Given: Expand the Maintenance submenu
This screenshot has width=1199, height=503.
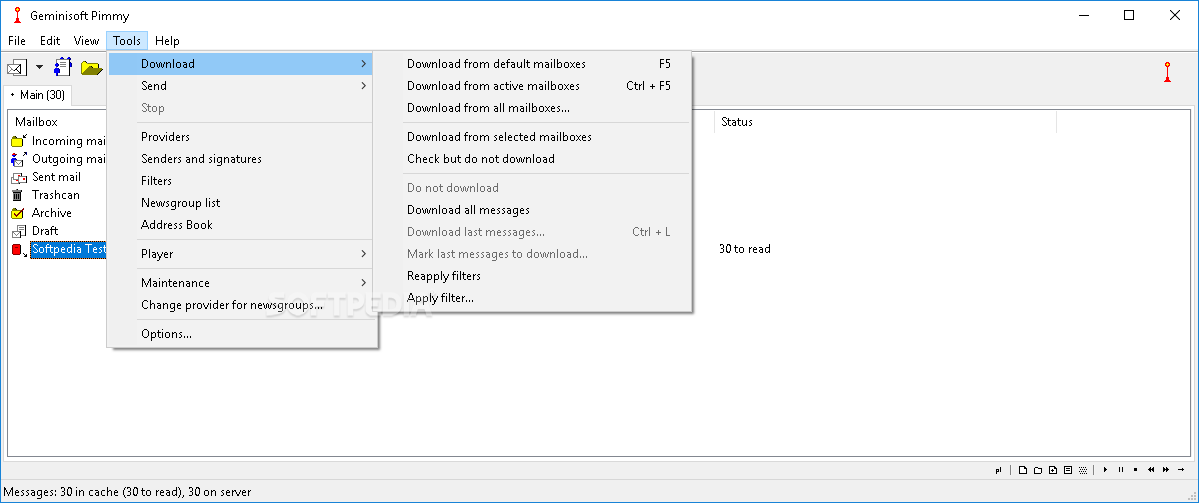Looking at the screenshot, I should pos(240,283).
